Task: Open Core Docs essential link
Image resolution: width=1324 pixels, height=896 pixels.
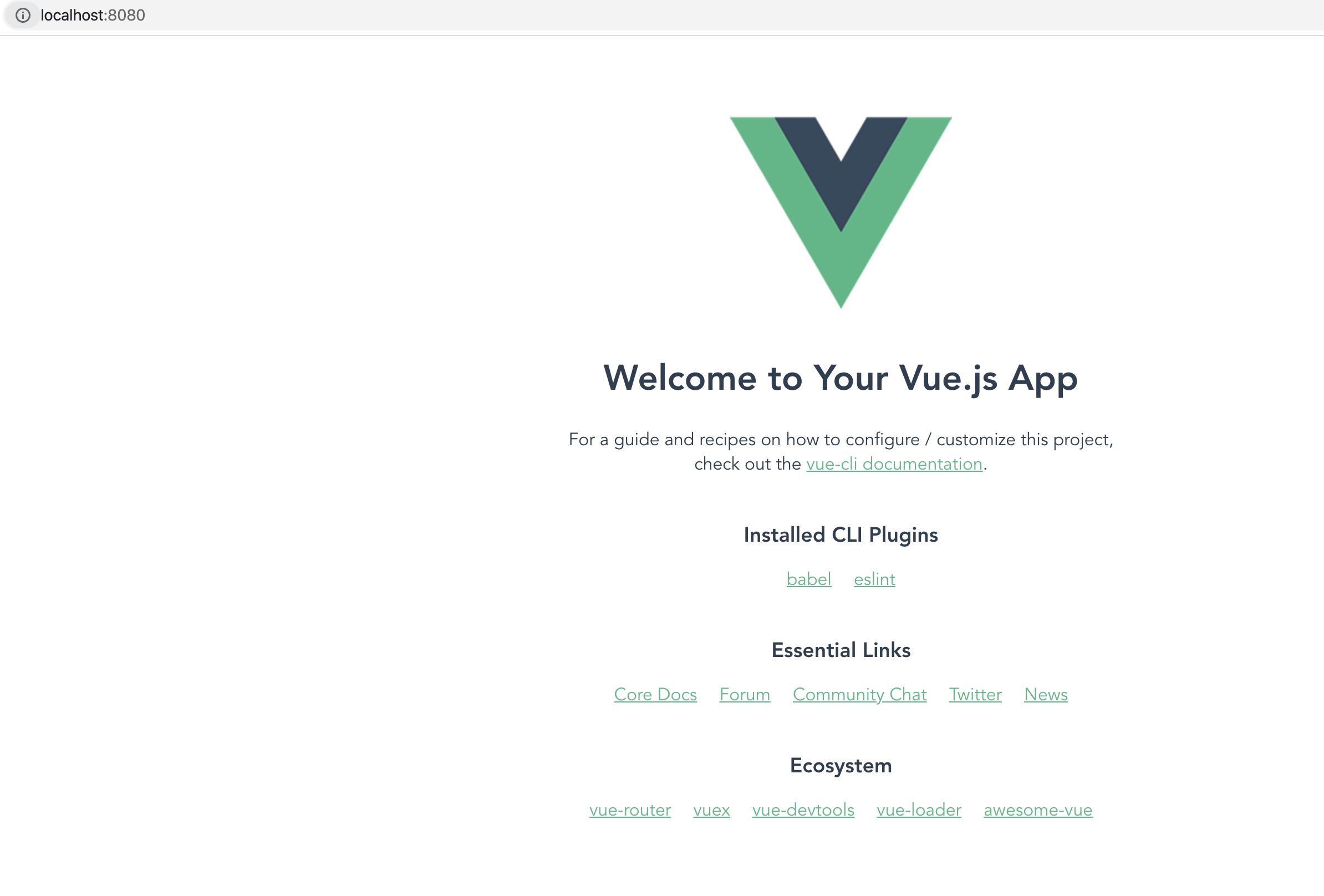Action: point(655,694)
